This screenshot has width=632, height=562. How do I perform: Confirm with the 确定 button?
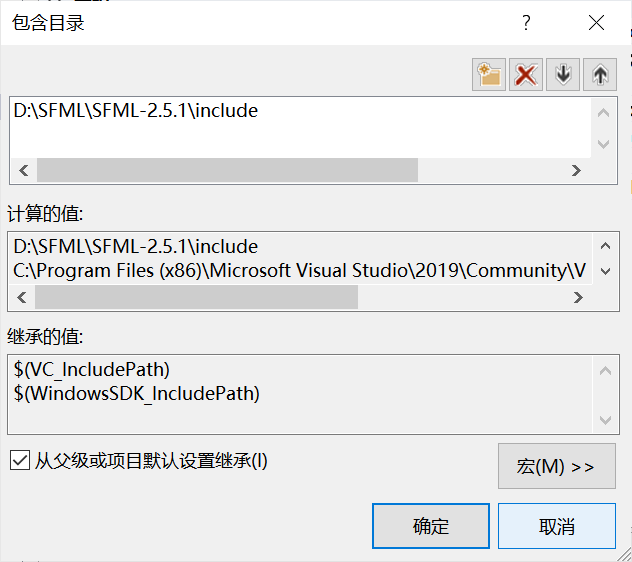pos(431,526)
